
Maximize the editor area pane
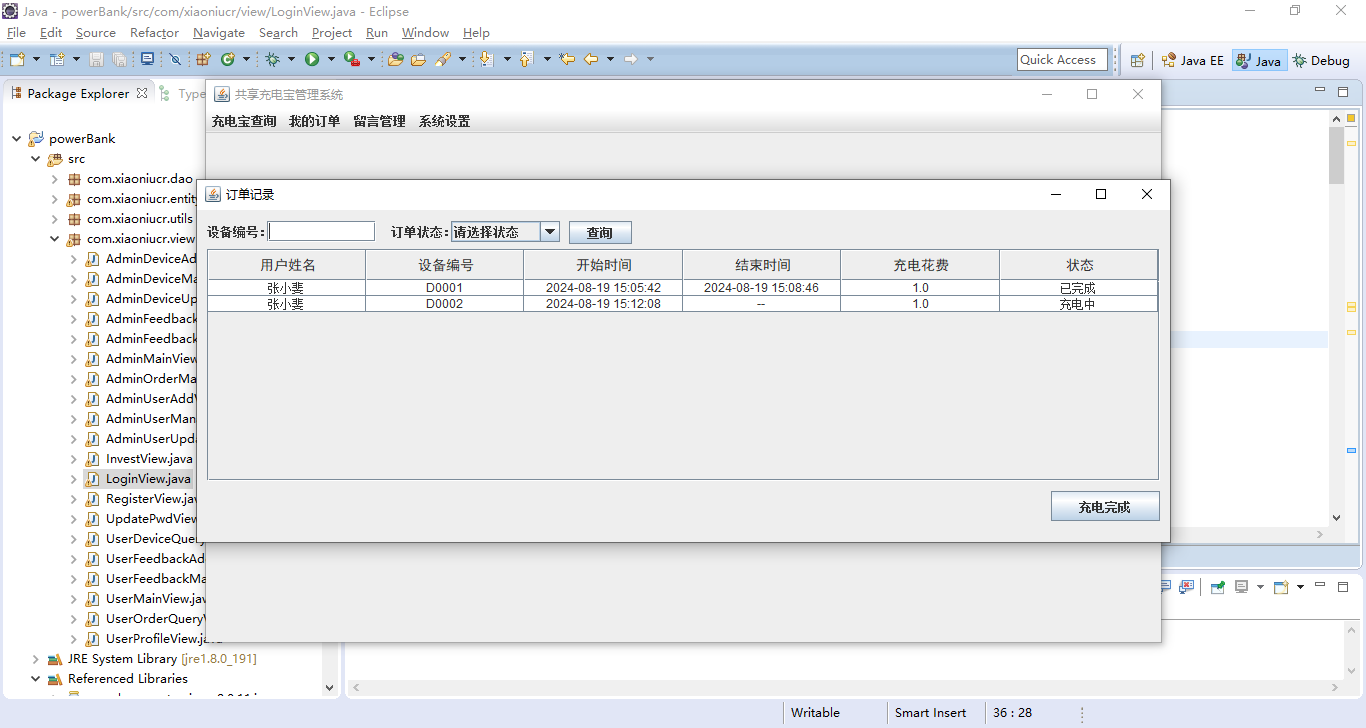tap(1343, 92)
